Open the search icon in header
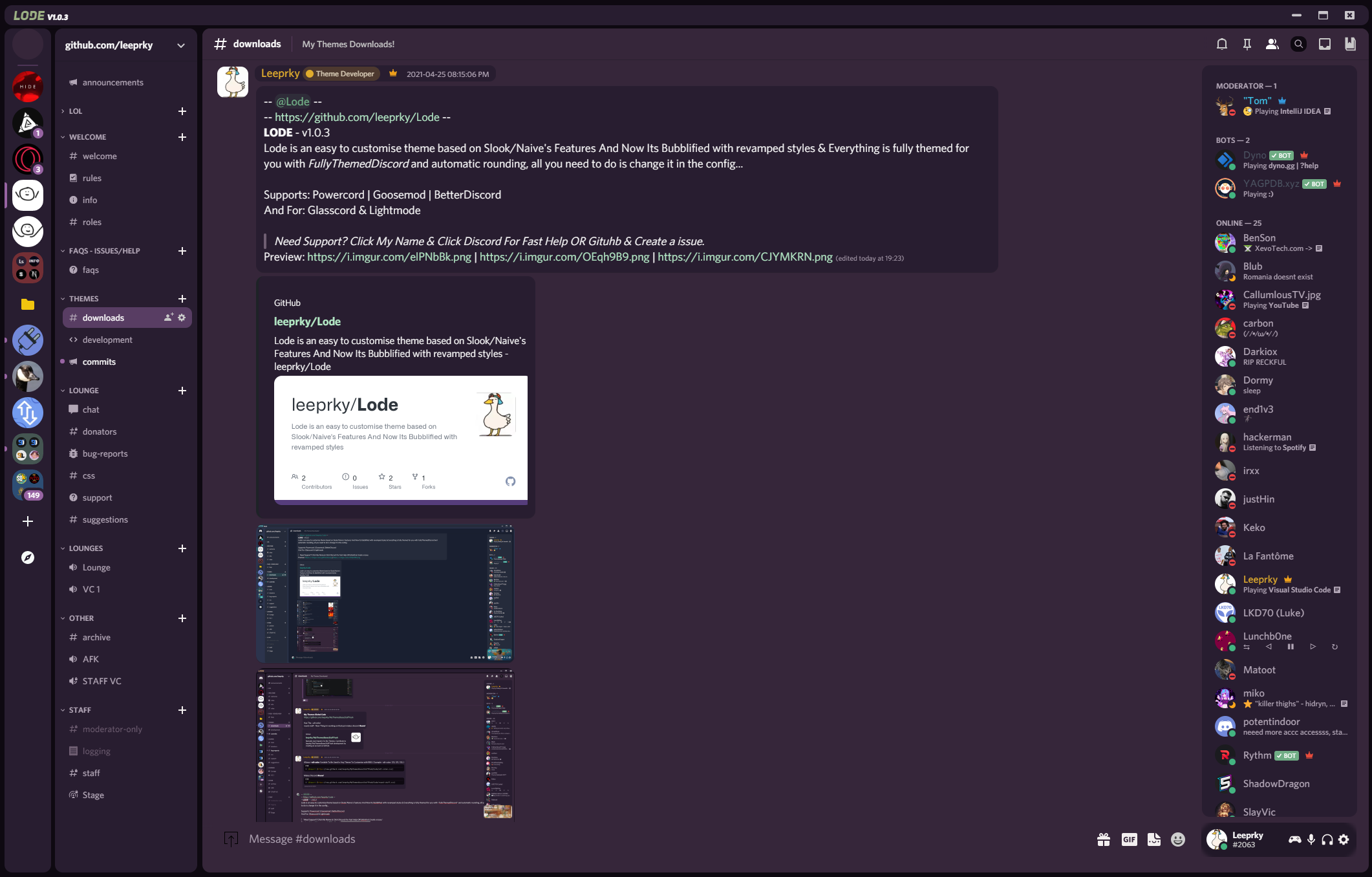Screen dimensions: 1372x877 [1298, 44]
